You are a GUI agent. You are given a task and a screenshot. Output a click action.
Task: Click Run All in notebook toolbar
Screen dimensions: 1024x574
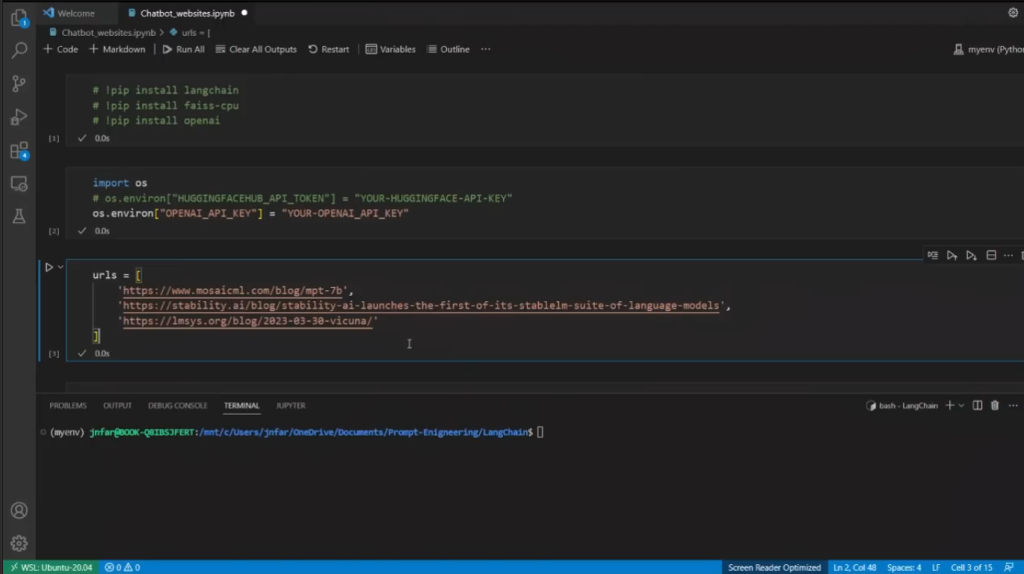(183, 49)
